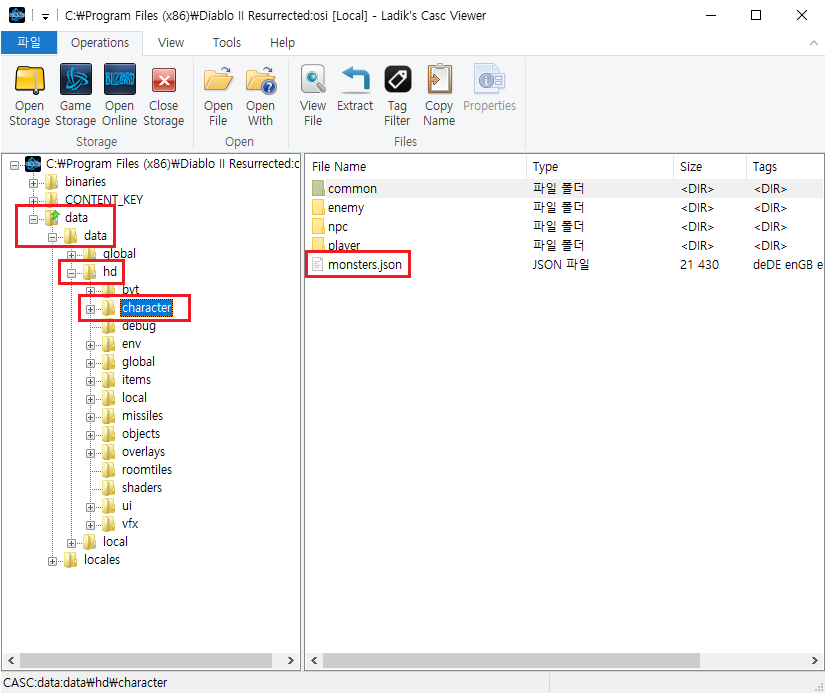Viewport: 826px width, 694px height.
Task: Select the locales folder in tree
Action: [102, 560]
